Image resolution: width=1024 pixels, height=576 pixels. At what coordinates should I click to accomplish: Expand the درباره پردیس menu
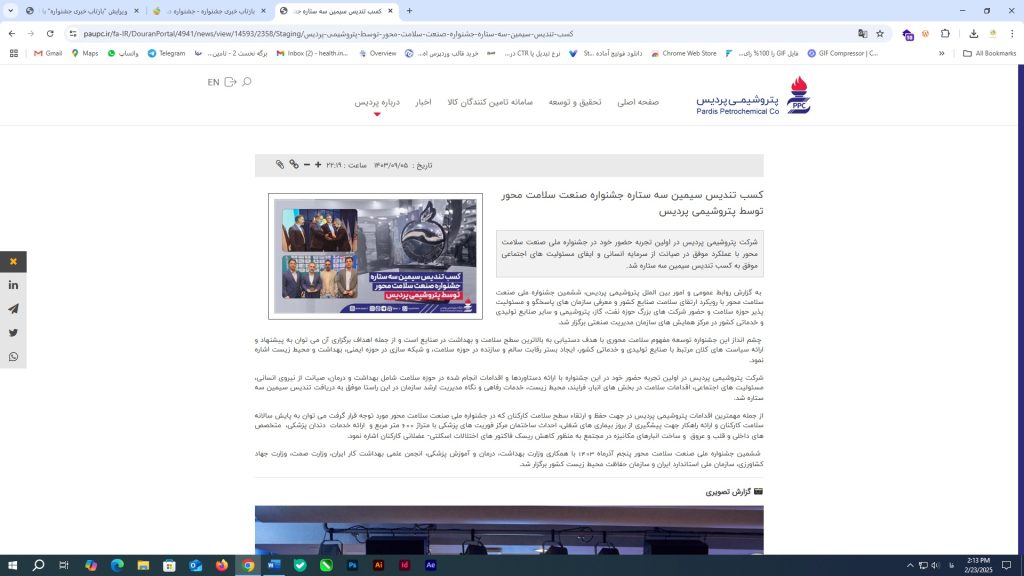(377, 102)
